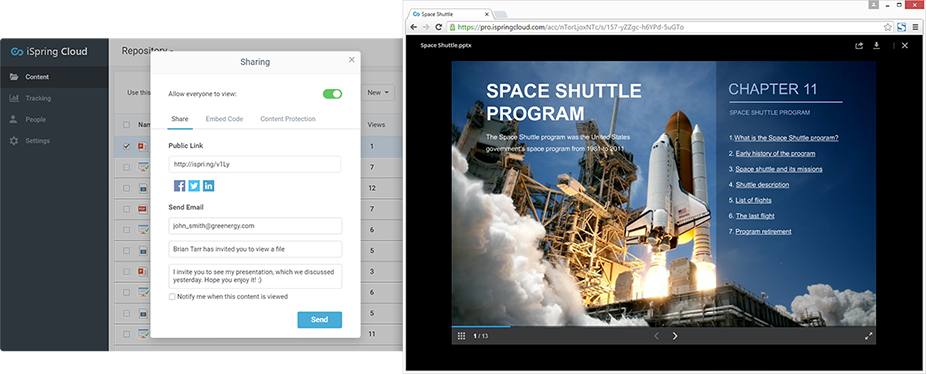Open the People section in the sidebar
The height and width of the screenshot is (374, 926).
[54, 119]
